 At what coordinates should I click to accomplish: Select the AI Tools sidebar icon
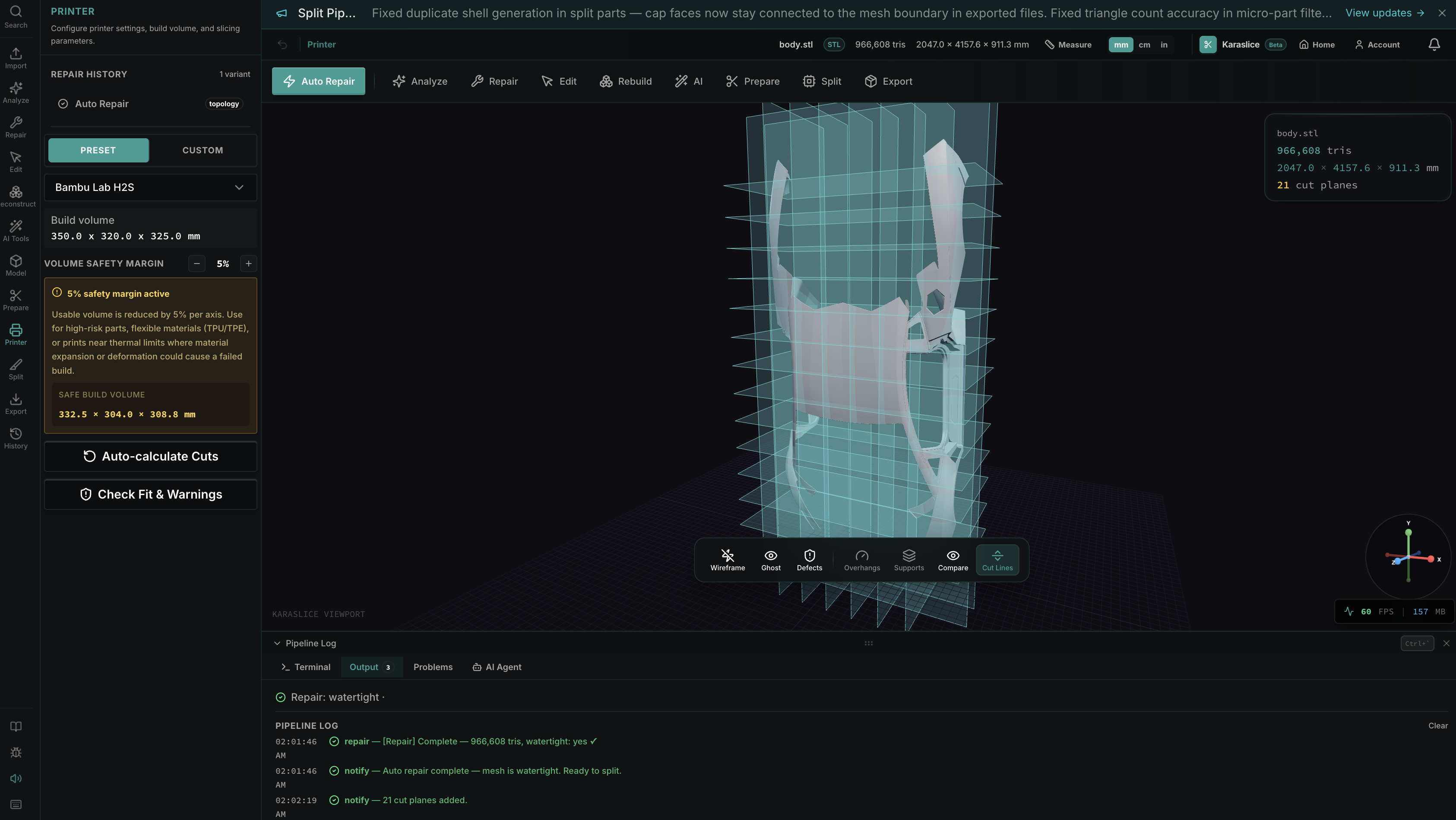pos(16,230)
